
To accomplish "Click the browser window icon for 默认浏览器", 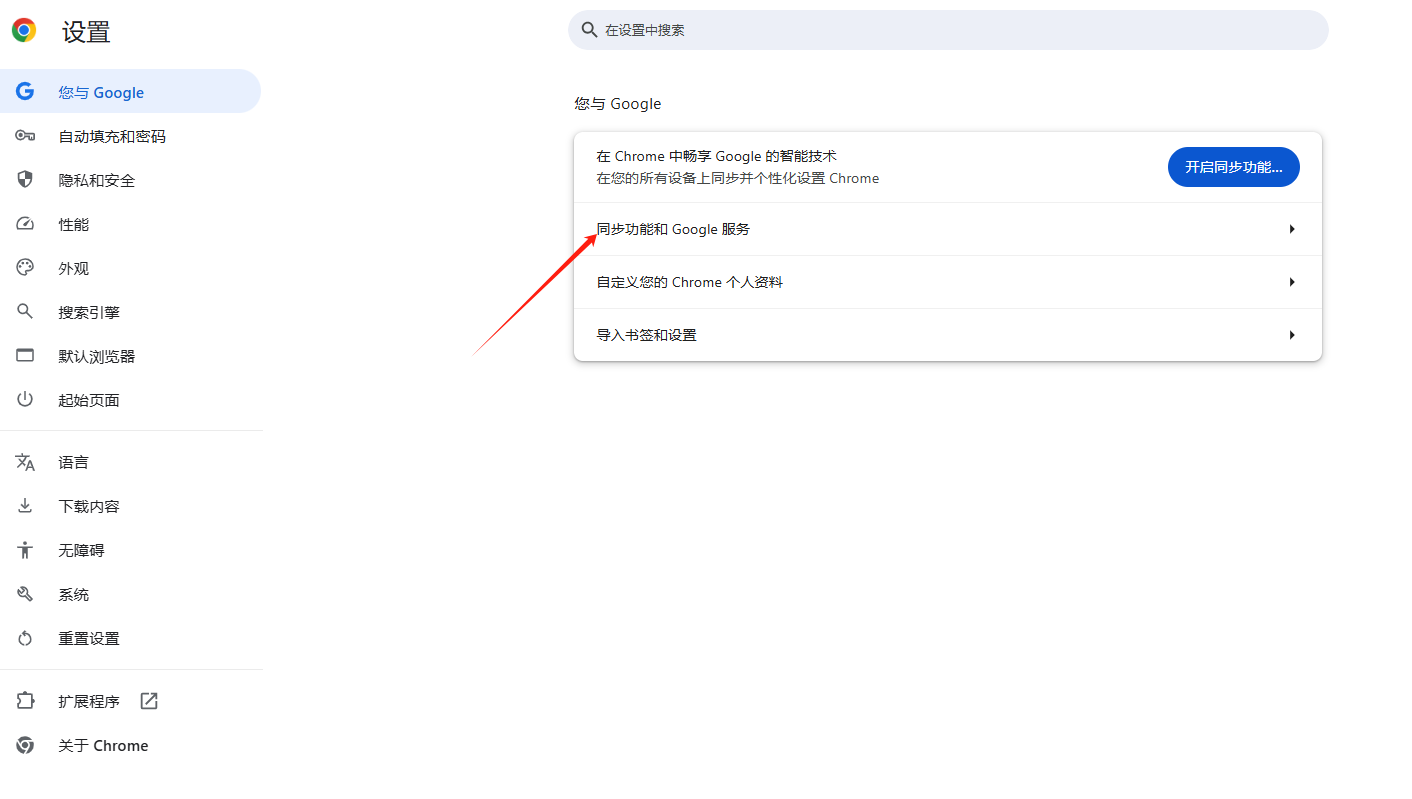I will [25, 356].
